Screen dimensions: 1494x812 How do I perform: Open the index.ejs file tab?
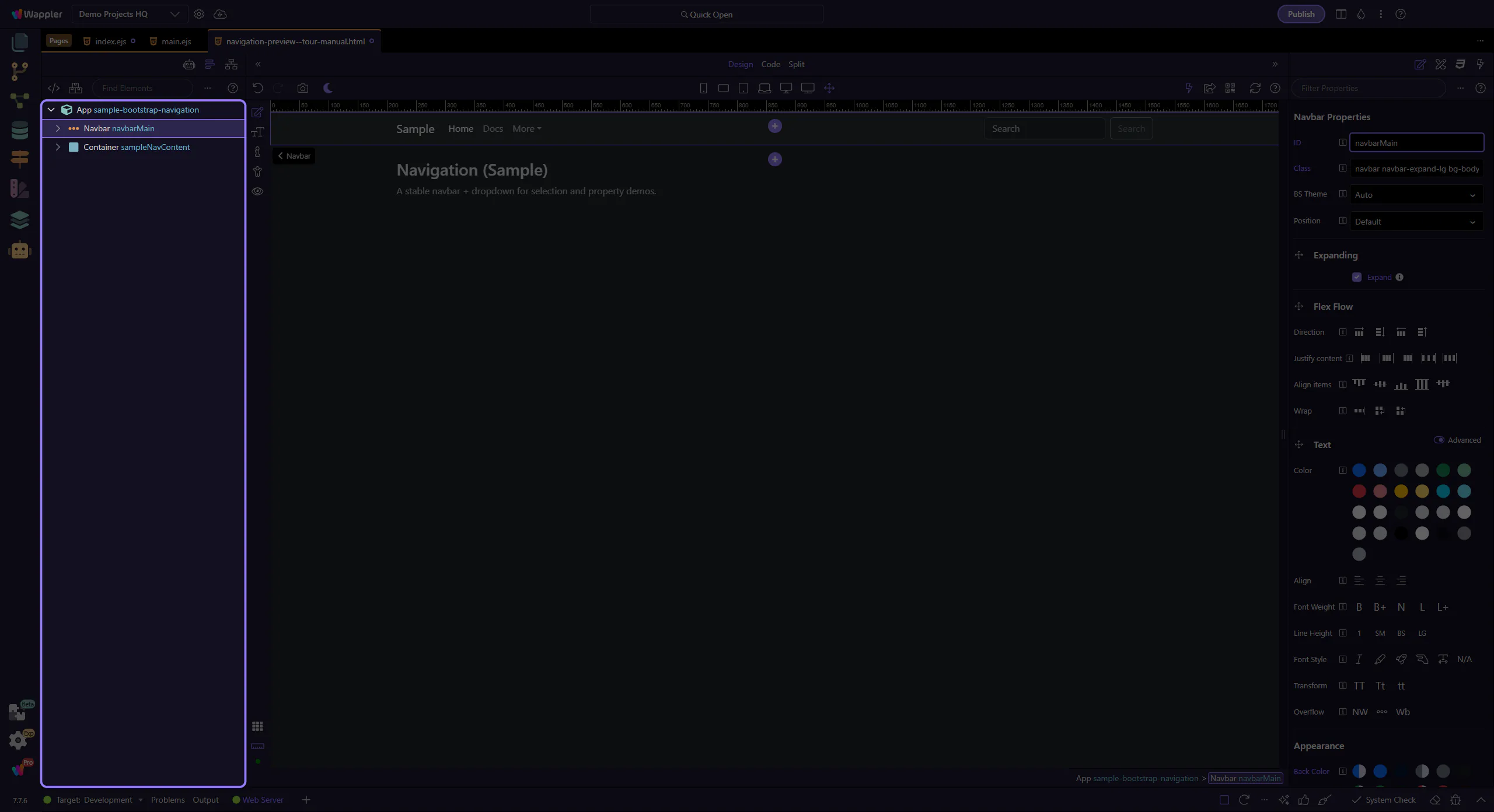(x=110, y=41)
